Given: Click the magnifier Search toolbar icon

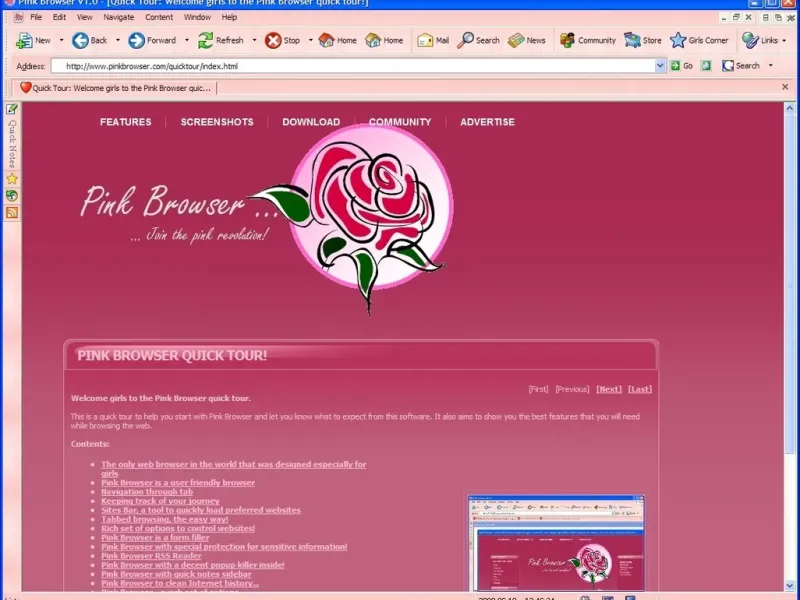Looking at the screenshot, I should coord(465,40).
